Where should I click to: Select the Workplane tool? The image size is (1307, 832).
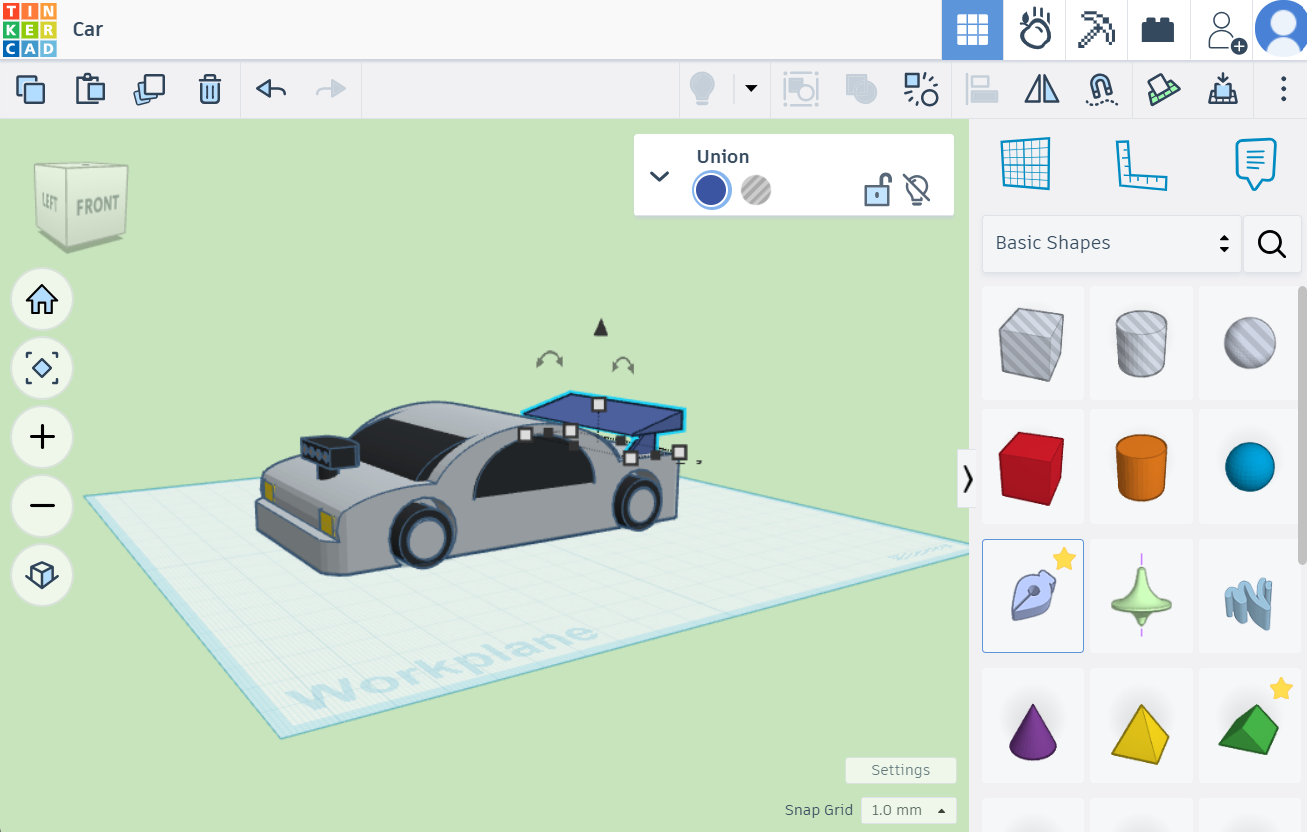[1026, 164]
